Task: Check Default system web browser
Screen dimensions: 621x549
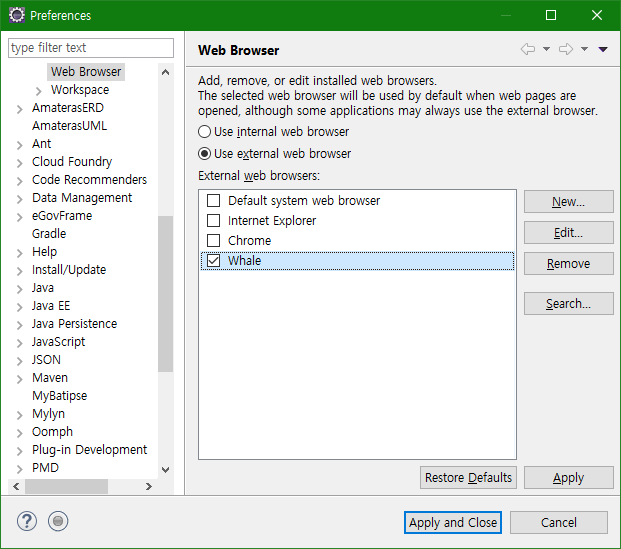Action: [213, 201]
